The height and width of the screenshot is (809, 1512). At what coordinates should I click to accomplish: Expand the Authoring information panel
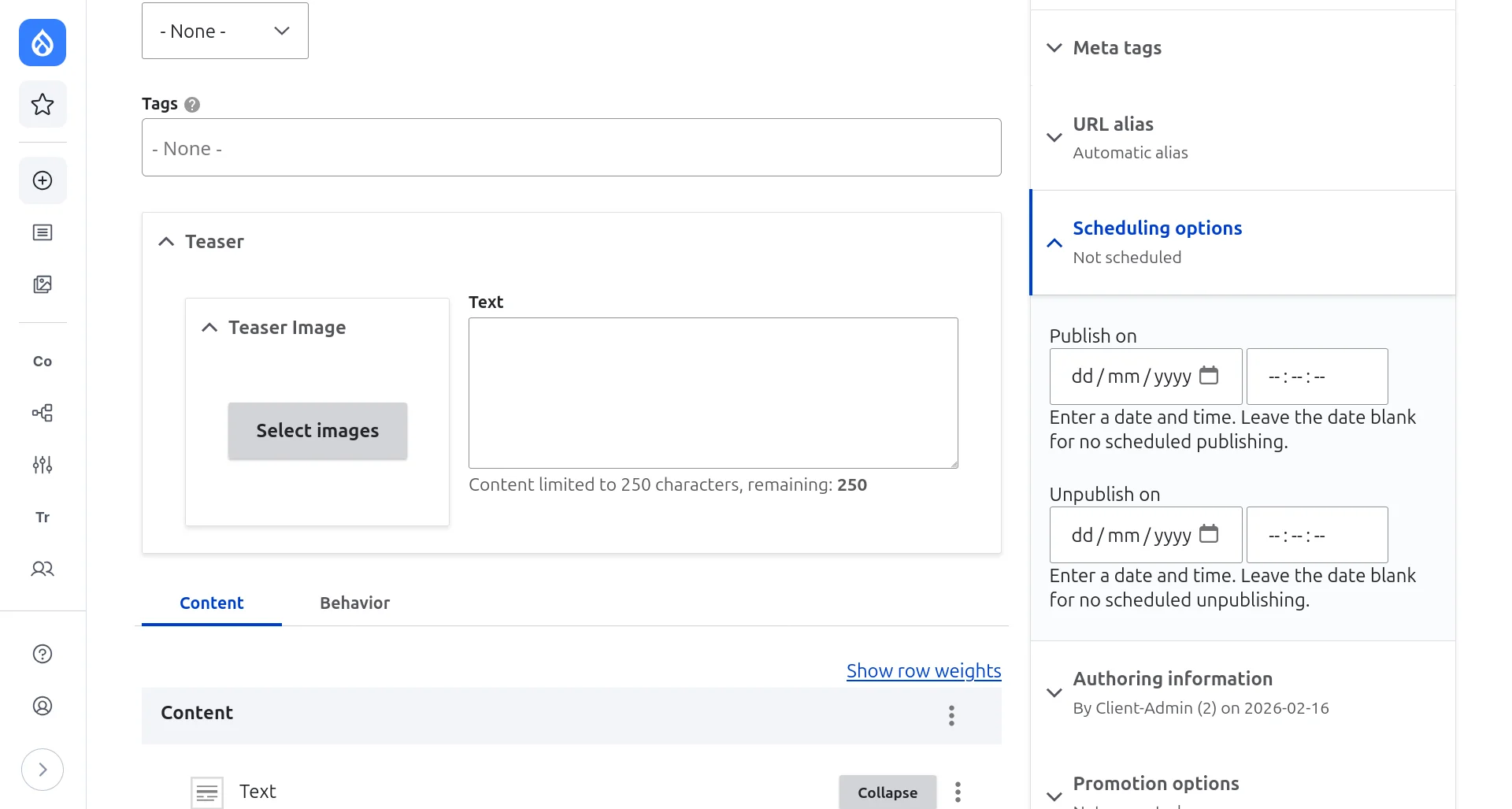click(x=1172, y=679)
